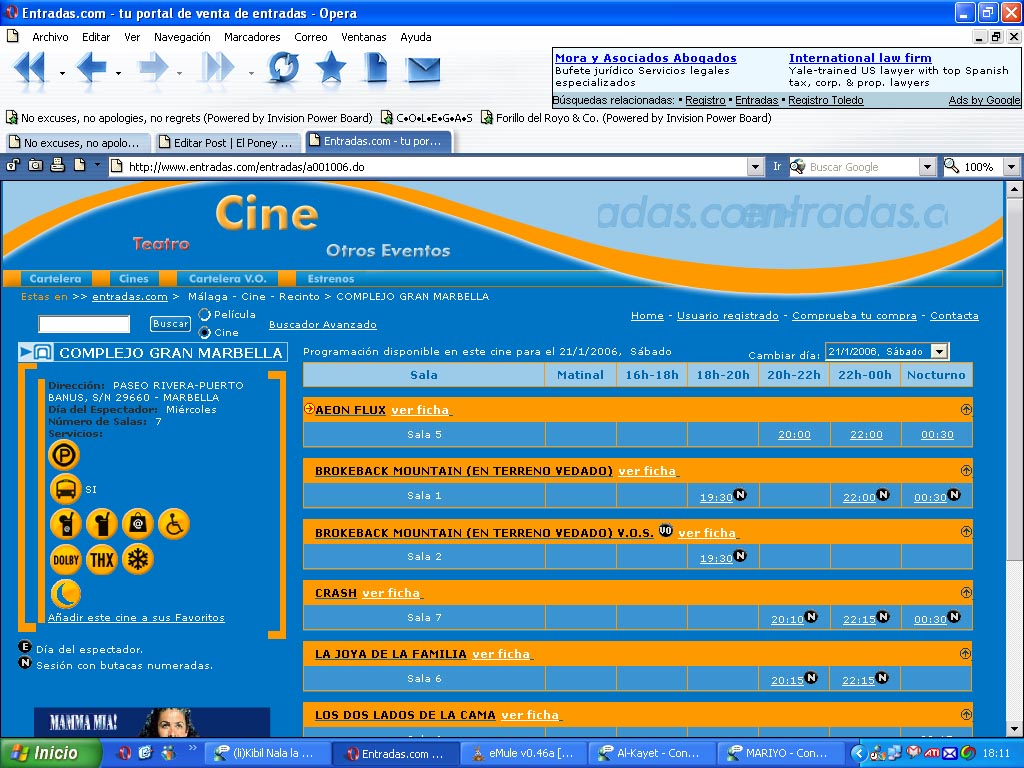Click the page scrollbar down arrow
The image size is (1024, 768).
(1014, 729)
